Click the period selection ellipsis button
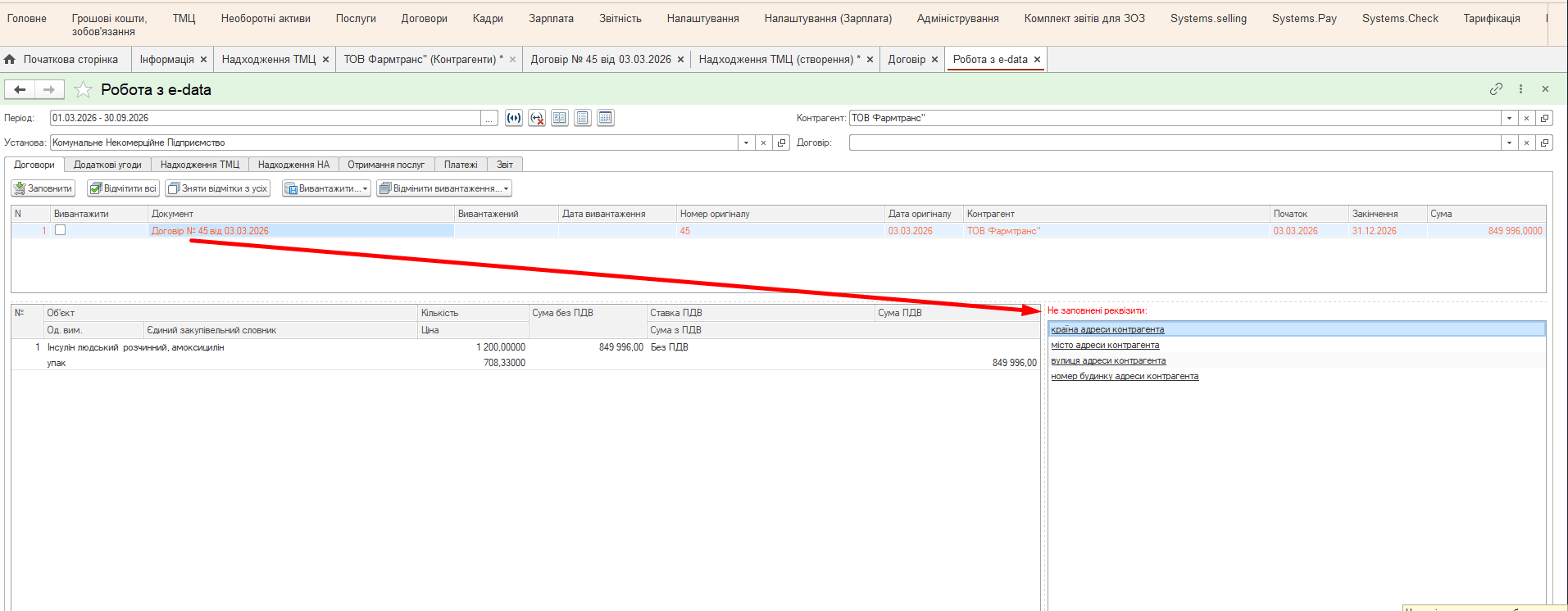 [x=489, y=118]
